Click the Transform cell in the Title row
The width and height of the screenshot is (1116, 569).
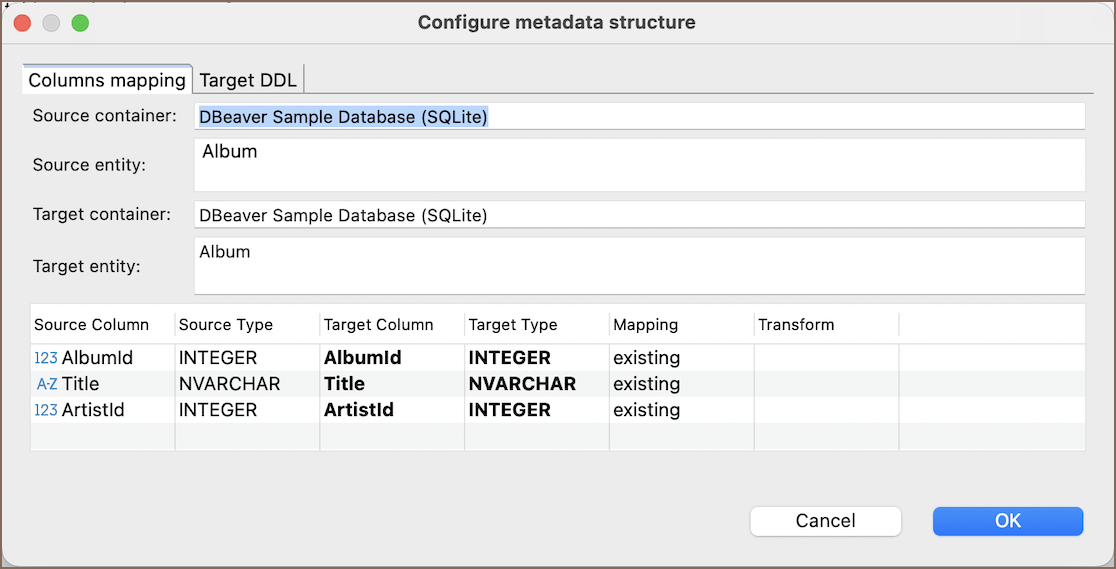pos(825,384)
